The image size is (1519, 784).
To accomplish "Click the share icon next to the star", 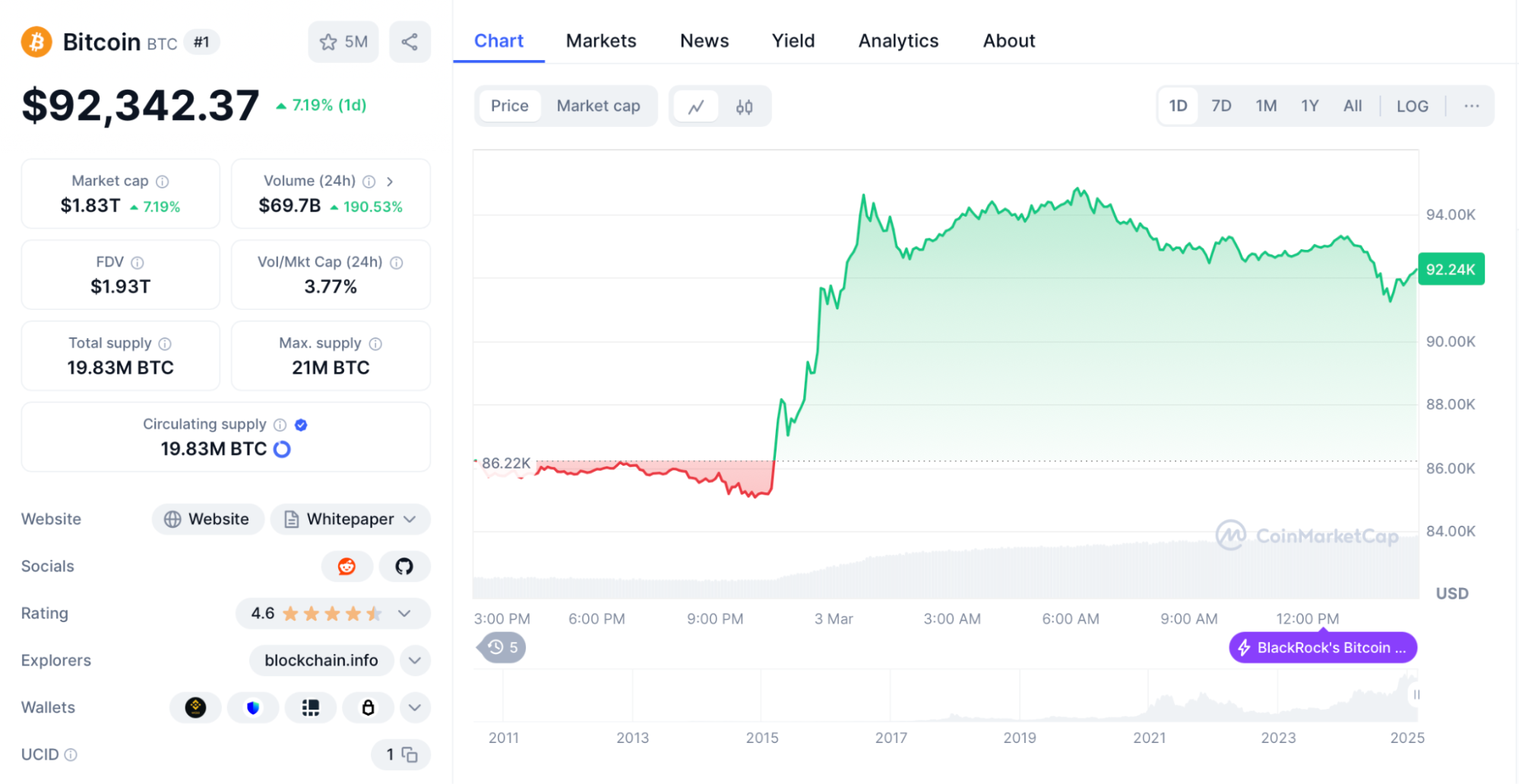I will click(410, 42).
